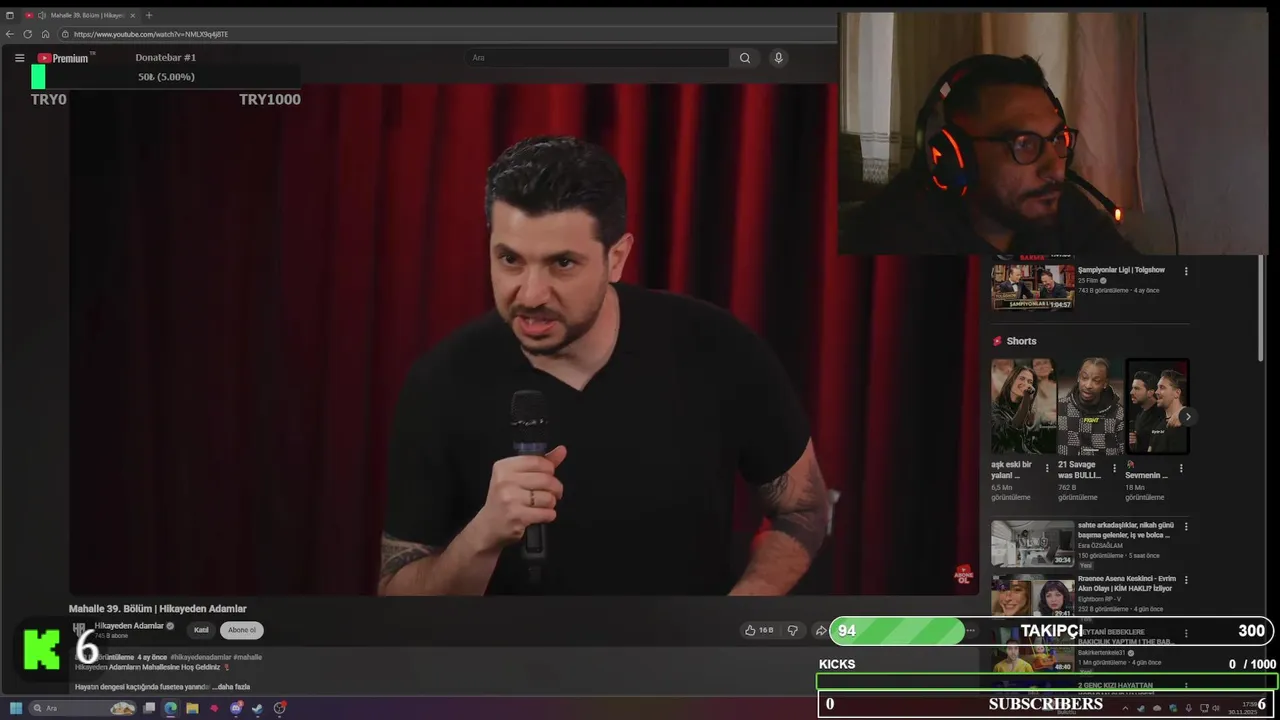
Task: Go to YouTube Premium home logo
Action: (63, 58)
